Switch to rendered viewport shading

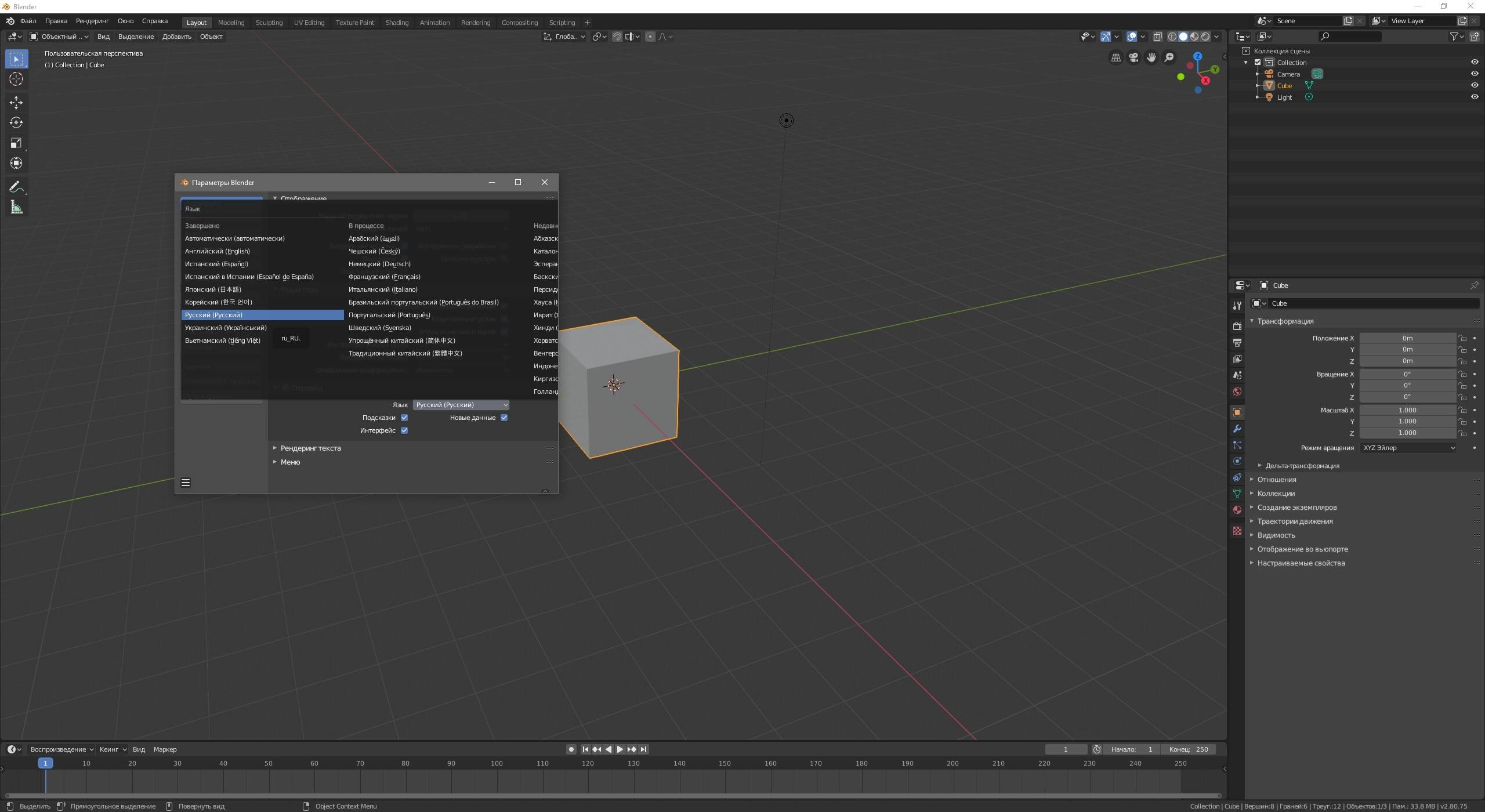[x=1205, y=37]
